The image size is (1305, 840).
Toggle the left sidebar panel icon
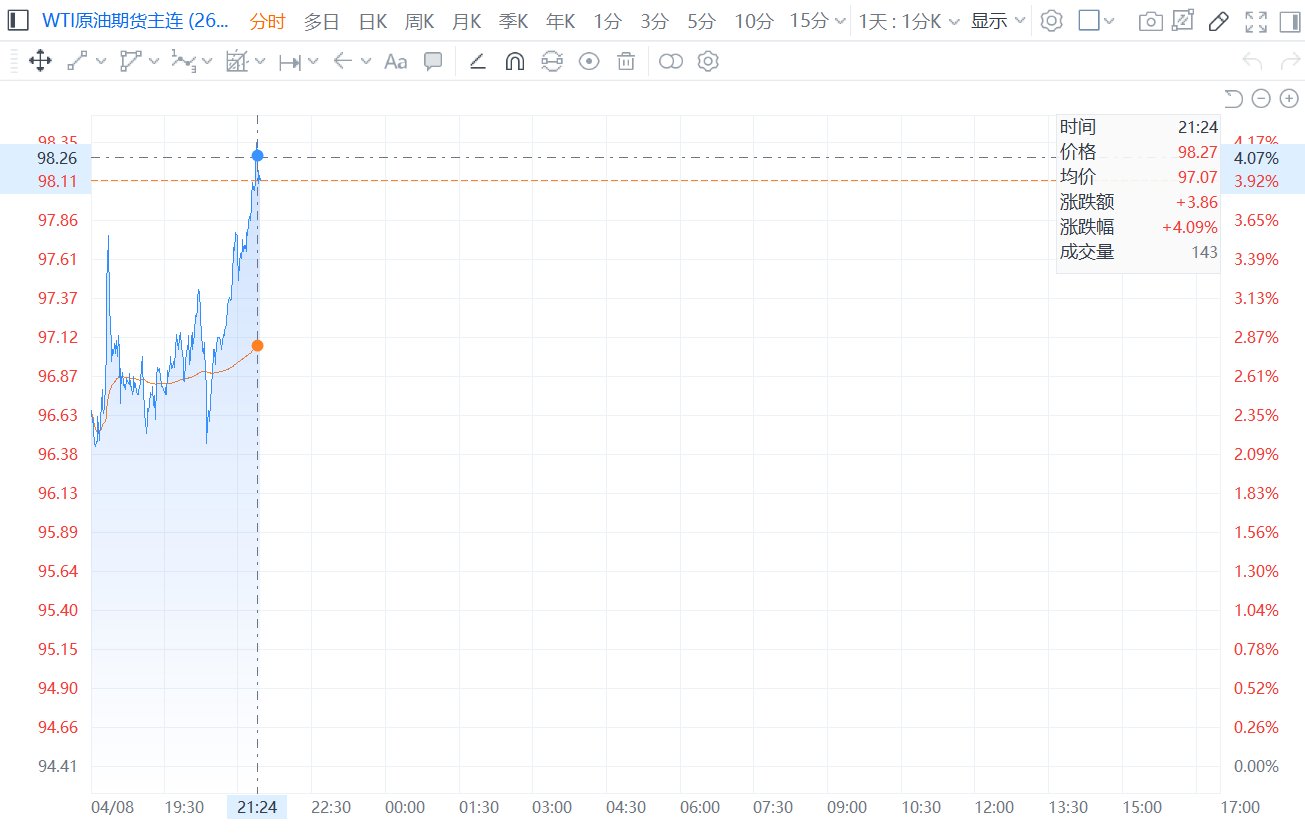pos(19,20)
